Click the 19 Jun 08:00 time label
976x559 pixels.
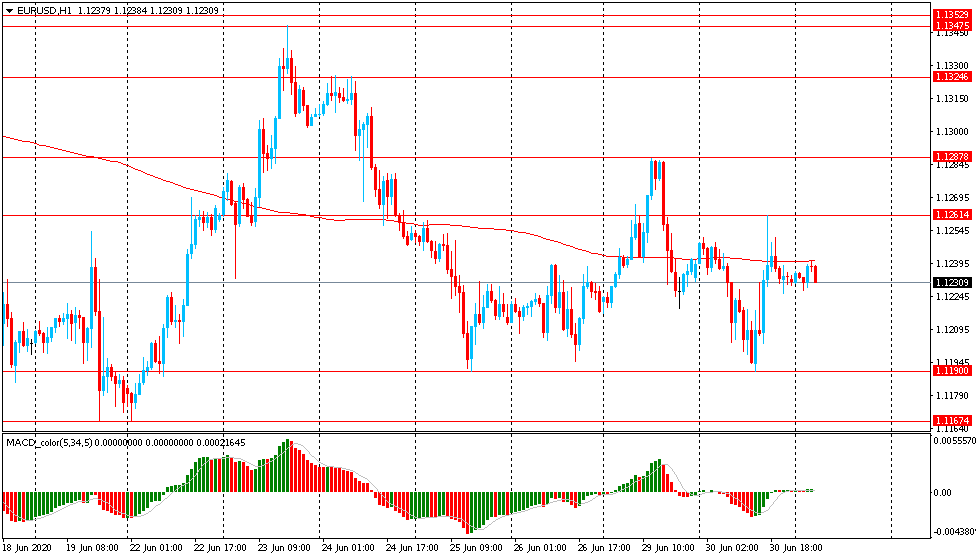coord(92,548)
